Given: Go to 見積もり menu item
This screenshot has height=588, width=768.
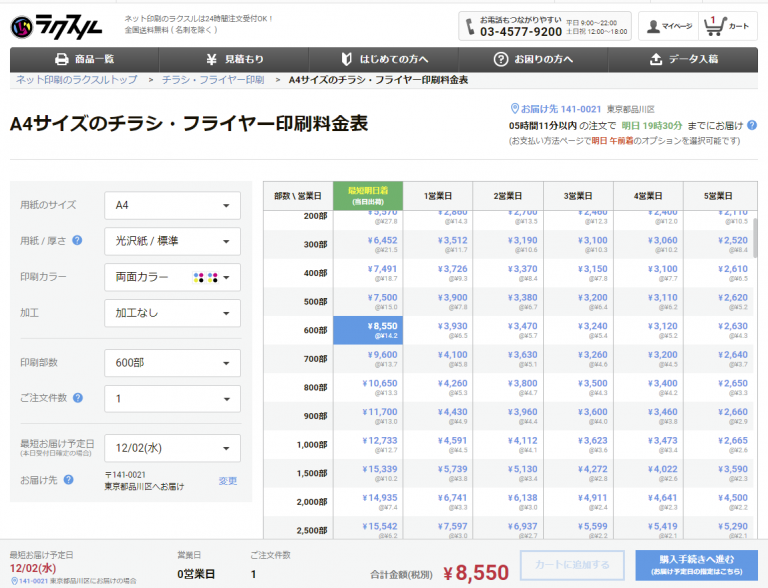Looking at the screenshot, I should [x=234, y=59].
